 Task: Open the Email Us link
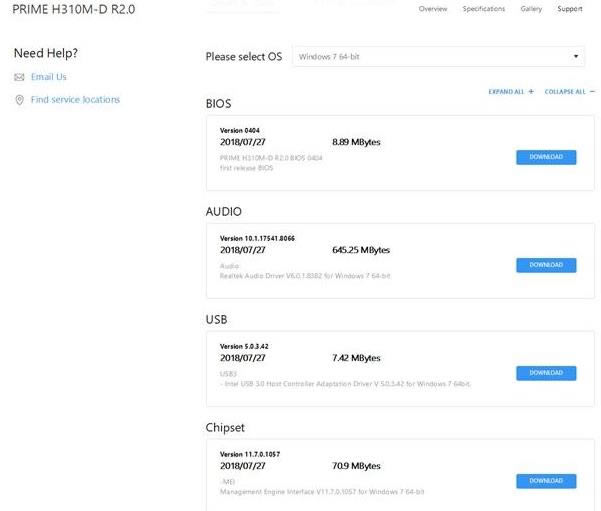(49, 77)
